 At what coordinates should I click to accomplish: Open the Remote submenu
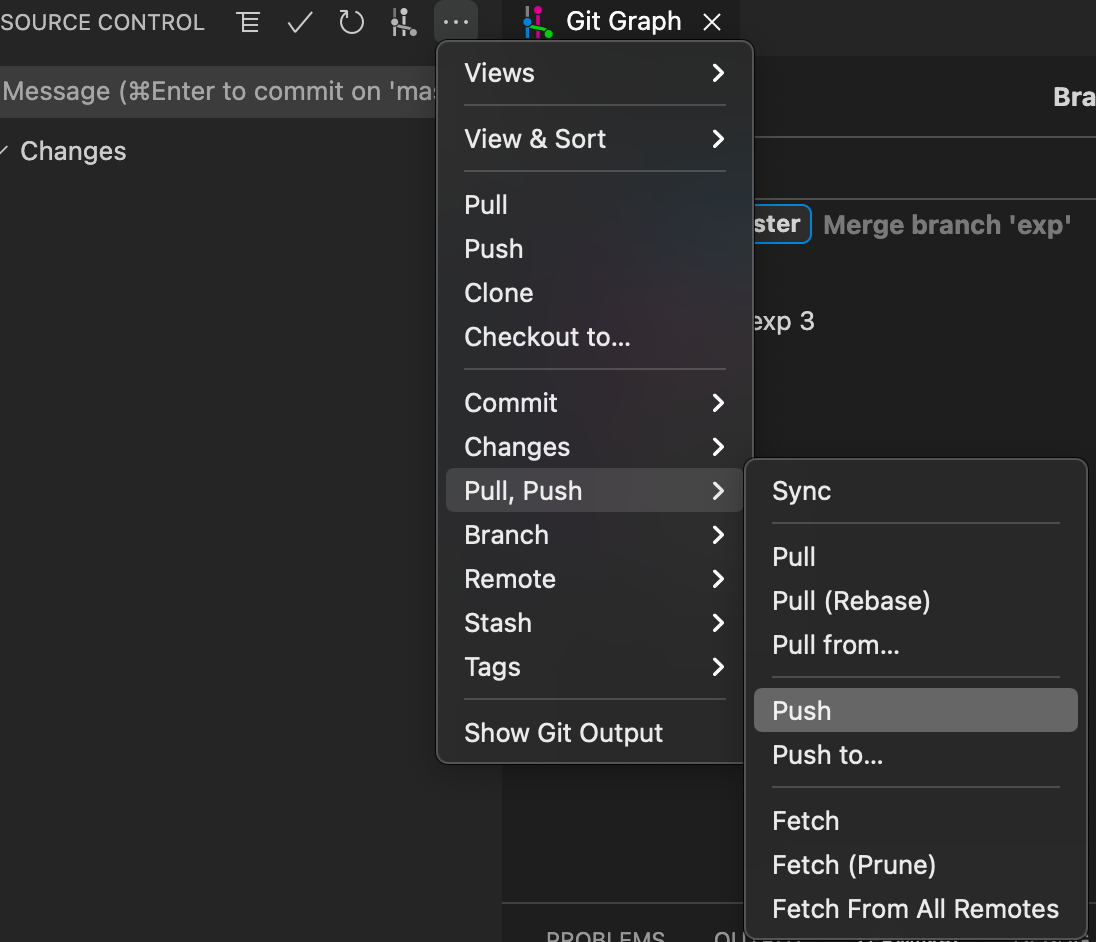(594, 579)
